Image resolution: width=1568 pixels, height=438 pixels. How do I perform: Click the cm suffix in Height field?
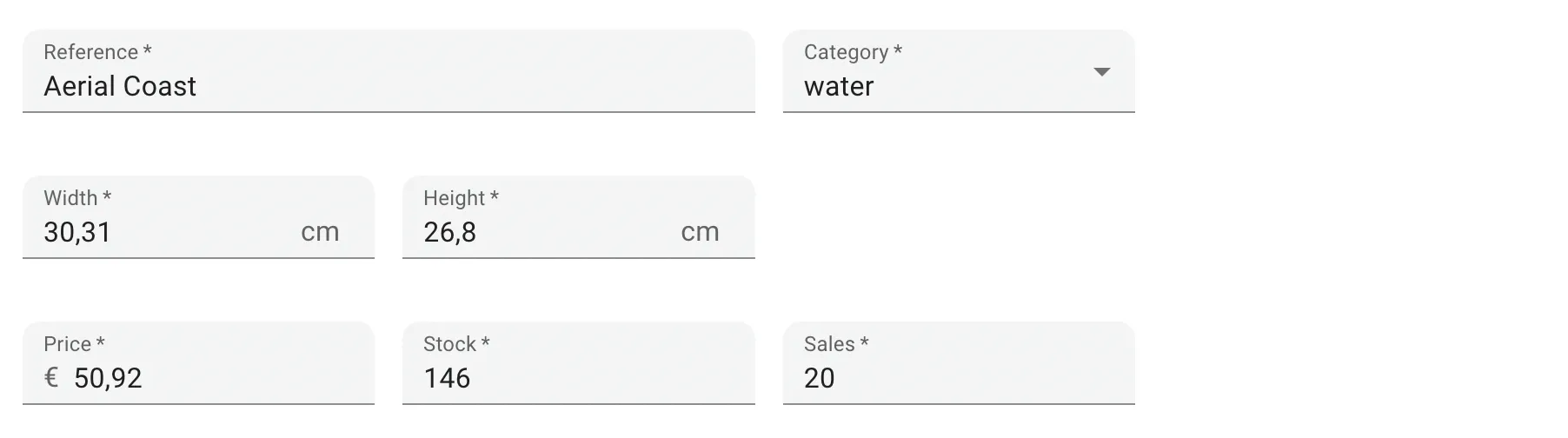click(700, 232)
